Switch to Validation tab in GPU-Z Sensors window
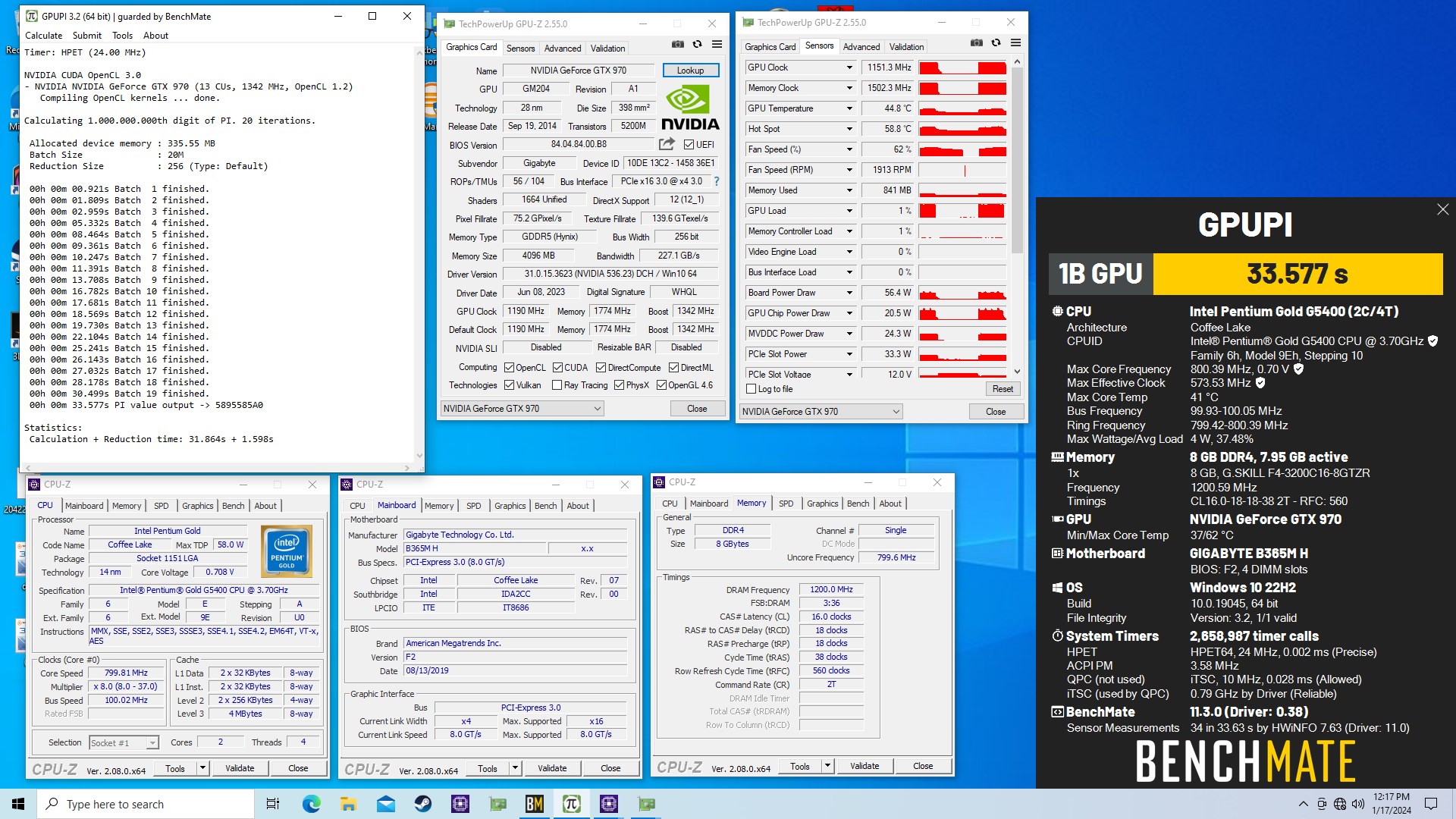Screen dimensions: 1456x819 906,46
